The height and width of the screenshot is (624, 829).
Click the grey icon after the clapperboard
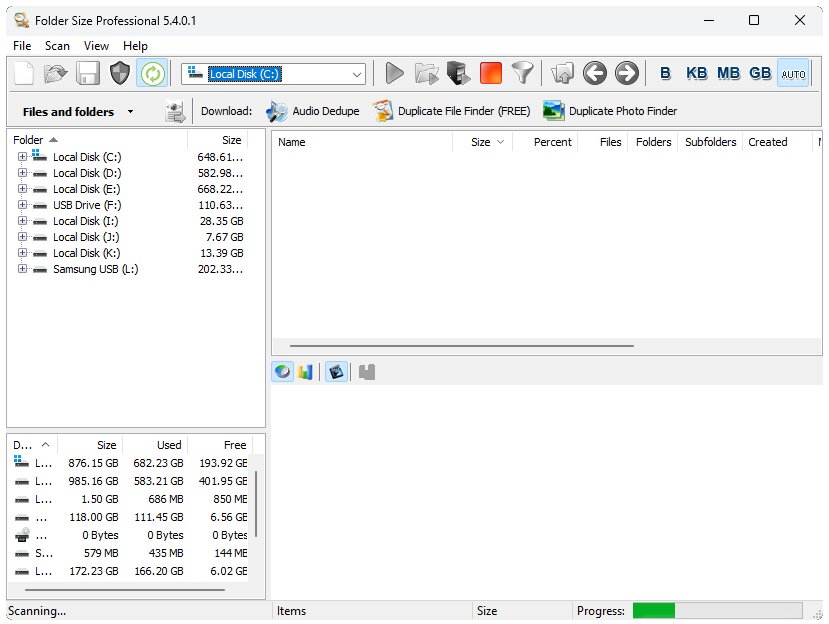click(x=366, y=372)
